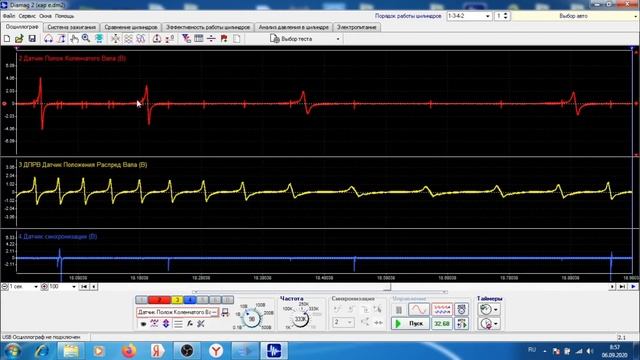Click the frequency dial showing 333K
This screenshot has width=640, height=360.
[300, 319]
